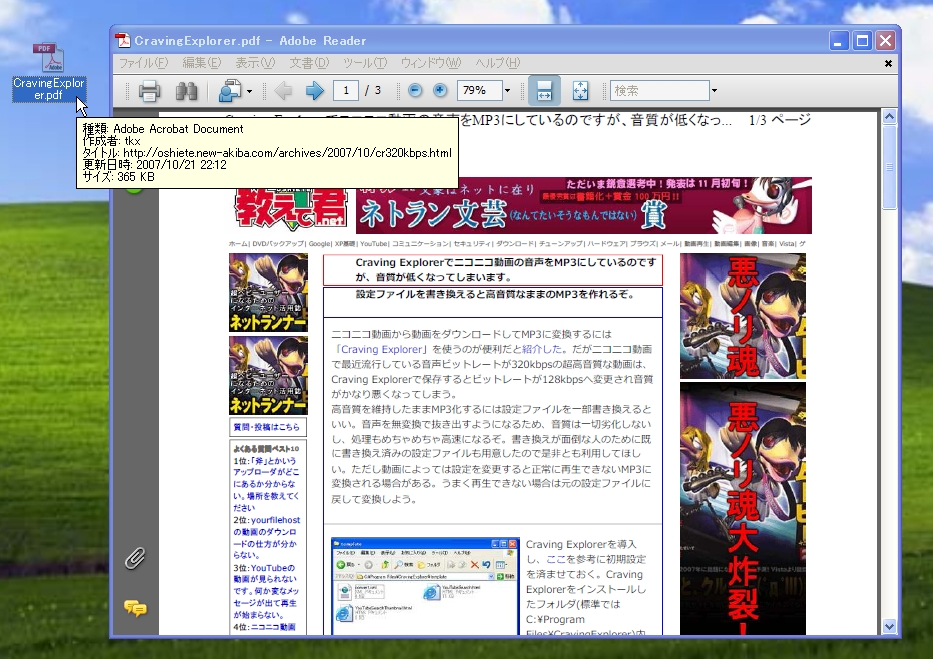Click the article heading about Craving Explorer MP3
933x659 pixels.
click(x=505, y=269)
